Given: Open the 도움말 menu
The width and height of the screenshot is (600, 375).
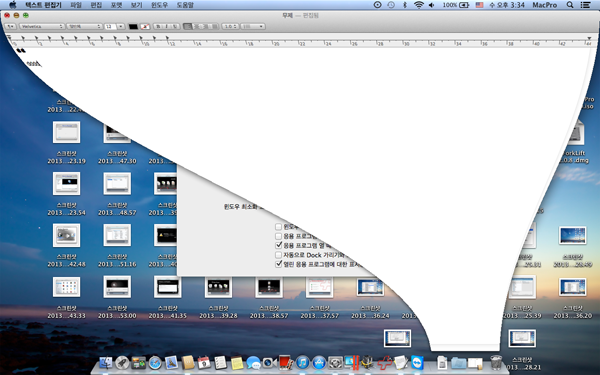Looking at the screenshot, I should pyautogui.click(x=185, y=5).
